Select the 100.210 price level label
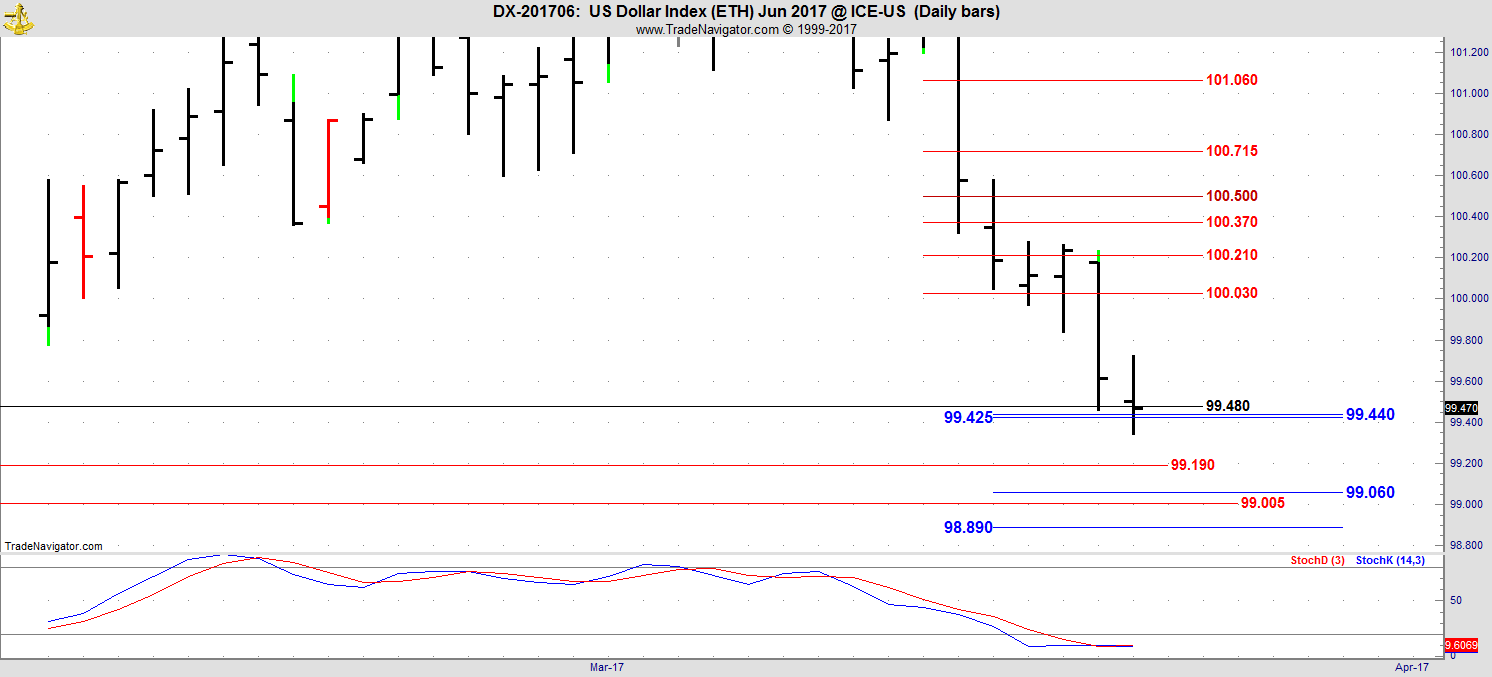This screenshot has height=677, width=1492. point(1232,255)
